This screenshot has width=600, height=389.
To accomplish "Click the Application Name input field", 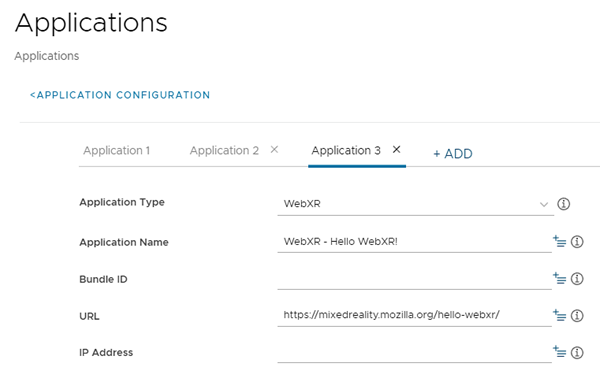I will pos(414,242).
